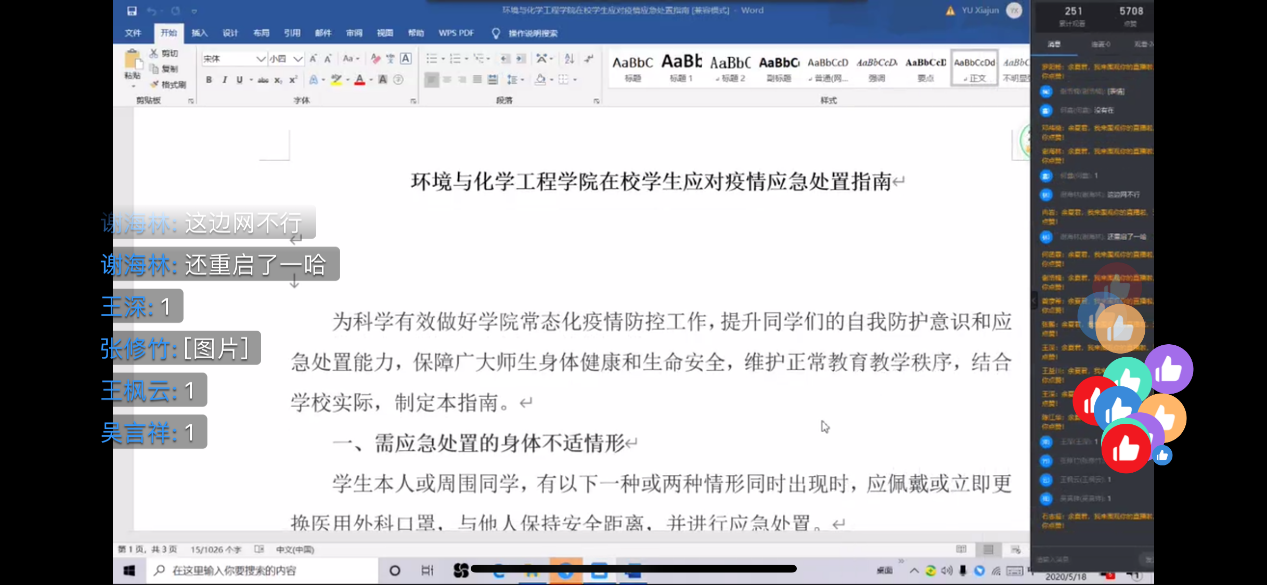The height and width of the screenshot is (585, 1267).
Task: Click the Increase Indent icon
Action: pyautogui.click(x=518, y=59)
